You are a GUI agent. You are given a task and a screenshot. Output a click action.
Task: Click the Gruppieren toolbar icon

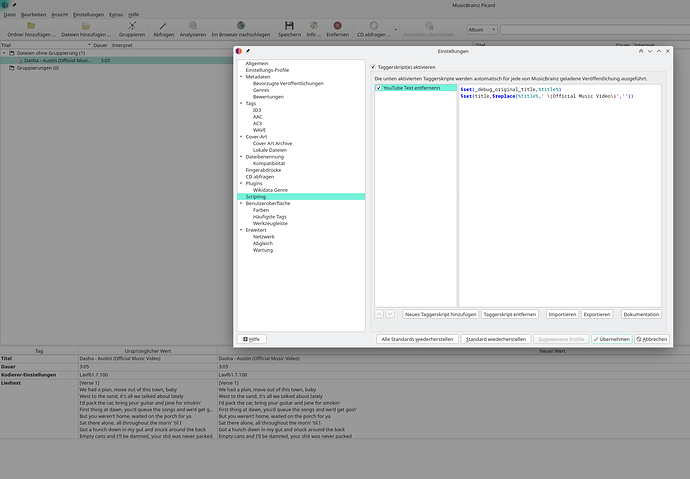[x=132, y=26]
